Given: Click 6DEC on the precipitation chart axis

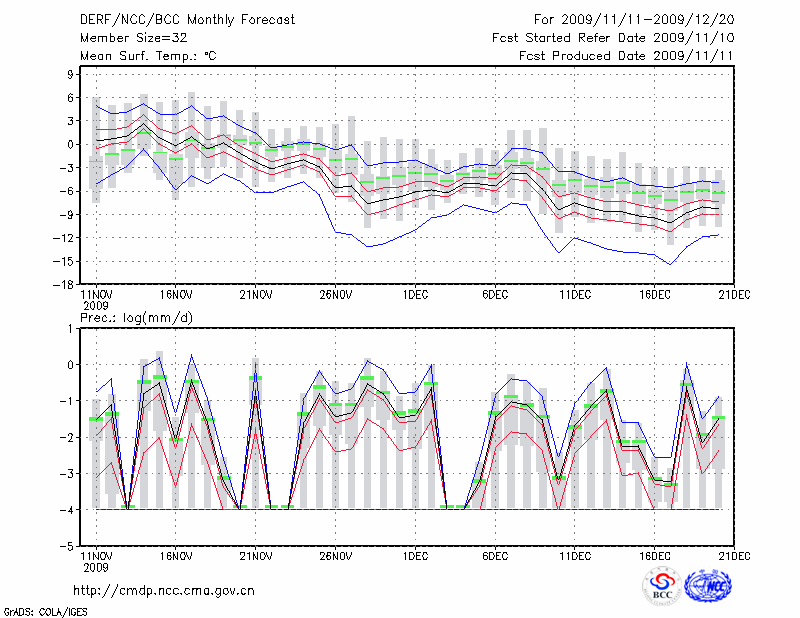Looking at the screenshot, I should 495,557.
